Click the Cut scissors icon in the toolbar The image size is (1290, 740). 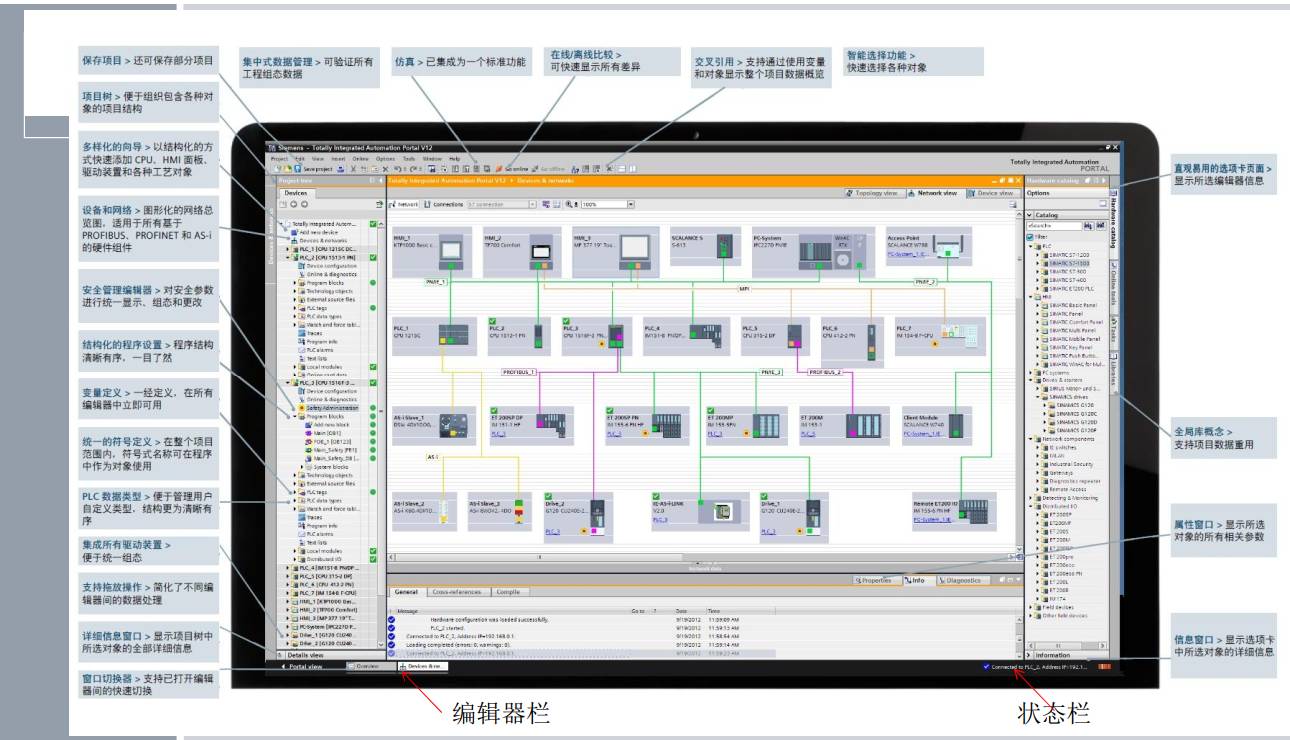point(353,169)
